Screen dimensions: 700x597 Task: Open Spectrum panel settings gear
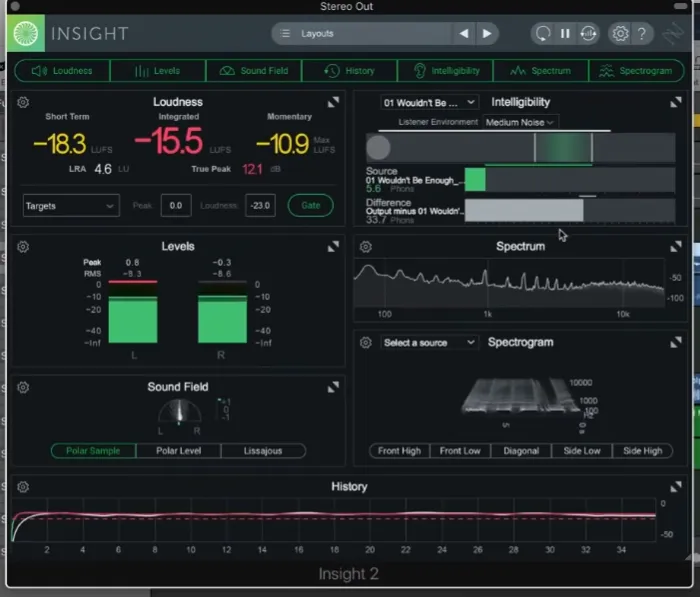(x=366, y=246)
